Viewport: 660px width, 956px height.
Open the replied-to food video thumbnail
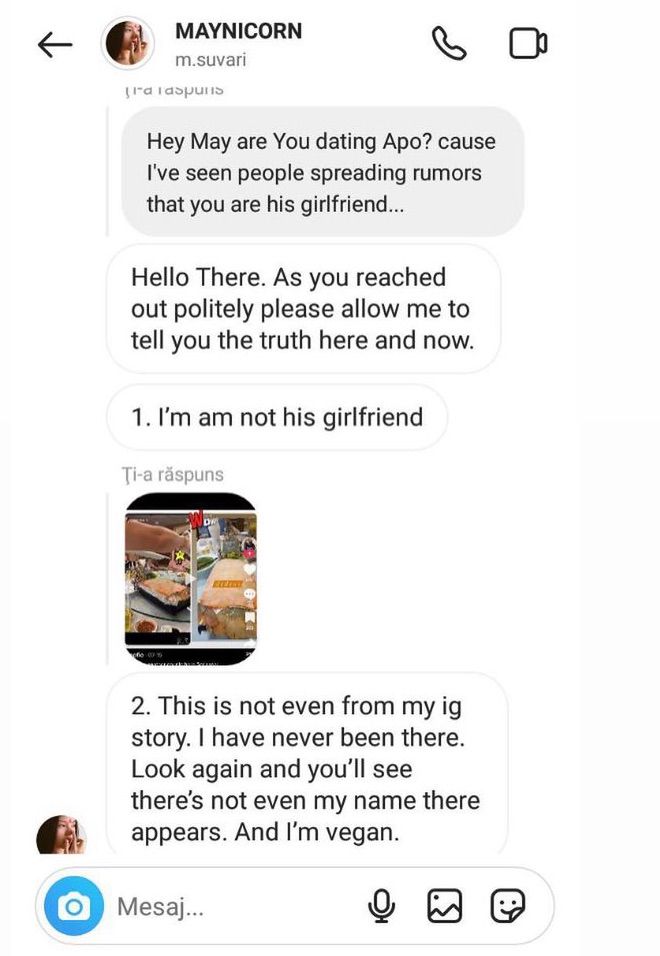191,579
